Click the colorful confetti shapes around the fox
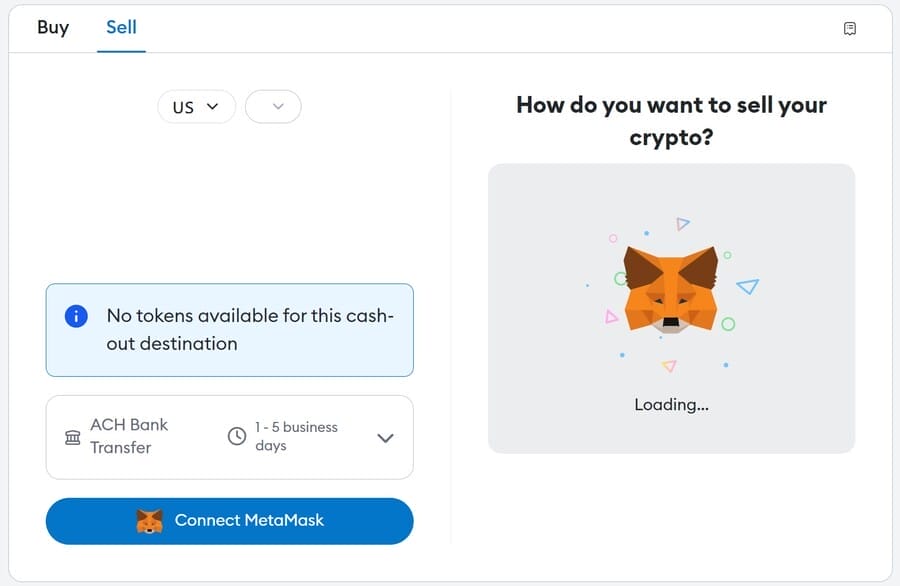This screenshot has height=586, width=900. coord(614,238)
